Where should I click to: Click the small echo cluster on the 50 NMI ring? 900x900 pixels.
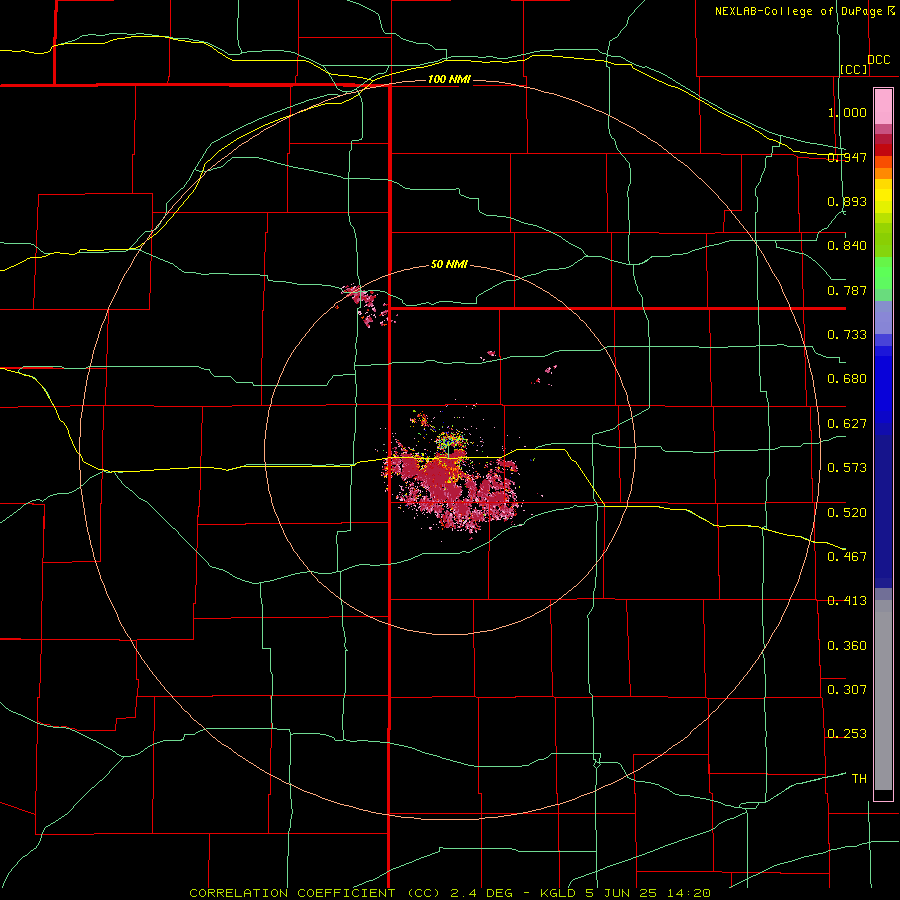tap(366, 304)
